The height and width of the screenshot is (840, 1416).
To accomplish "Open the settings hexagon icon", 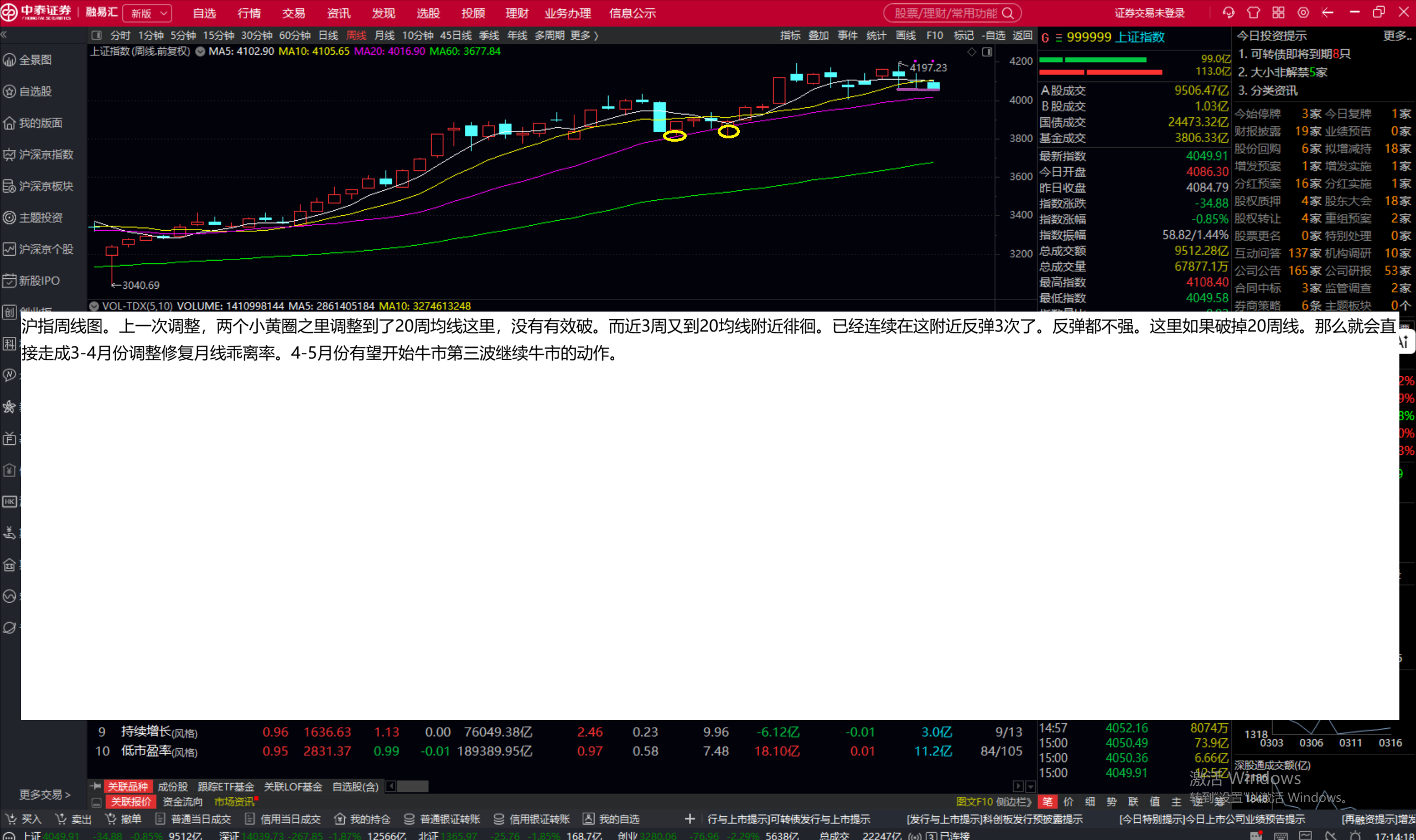I will (x=1303, y=13).
